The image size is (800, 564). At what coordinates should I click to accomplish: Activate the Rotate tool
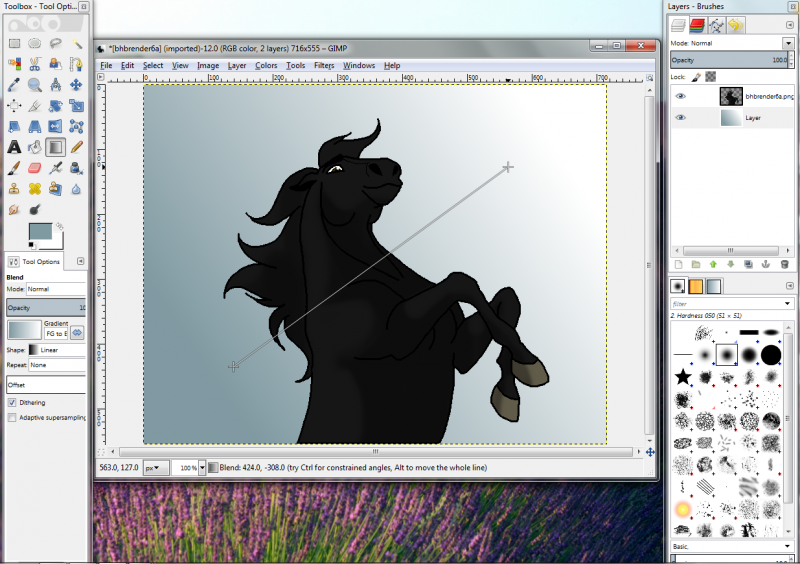[56, 106]
